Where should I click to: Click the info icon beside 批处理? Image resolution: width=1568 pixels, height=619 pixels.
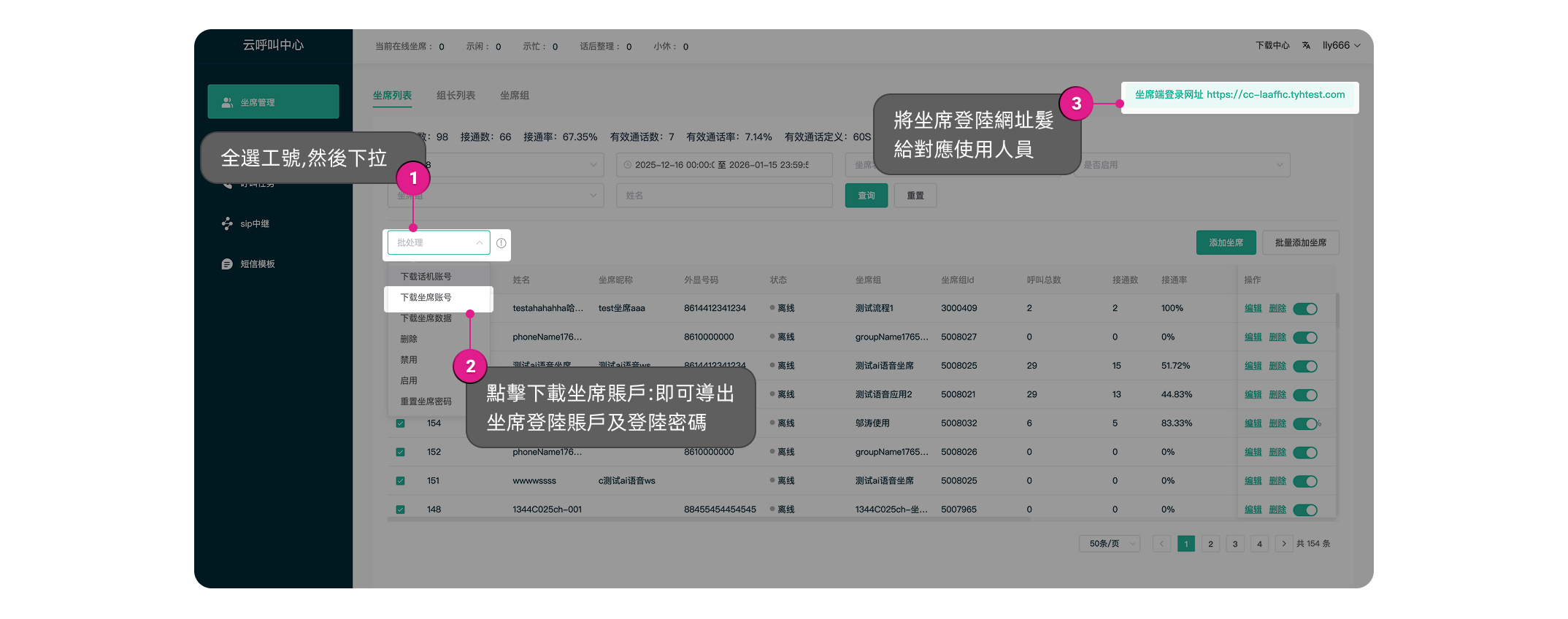click(501, 243)
